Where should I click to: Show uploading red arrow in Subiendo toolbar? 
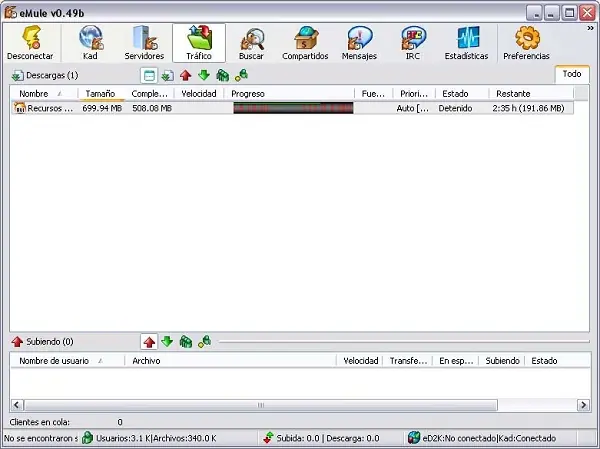point(149,342)
